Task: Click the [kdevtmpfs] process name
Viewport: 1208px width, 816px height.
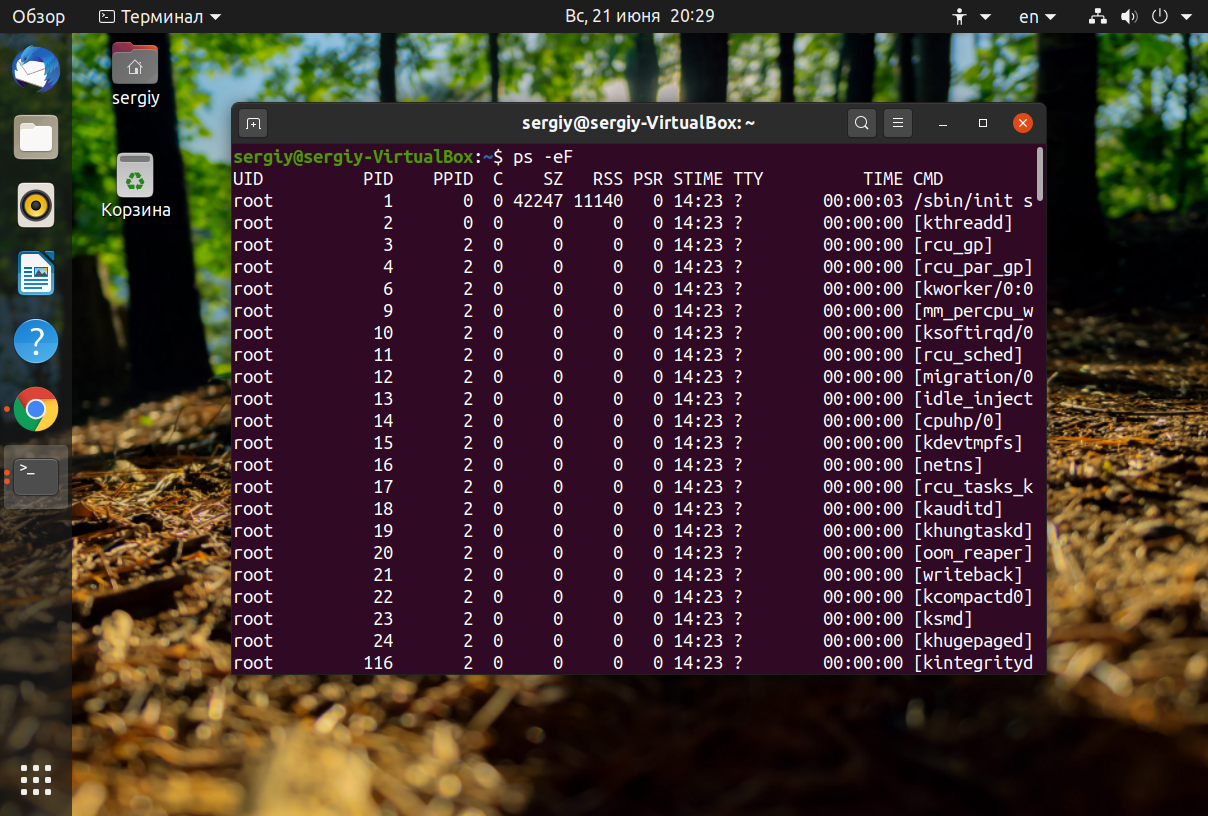Action: click(x=968, y=443)
